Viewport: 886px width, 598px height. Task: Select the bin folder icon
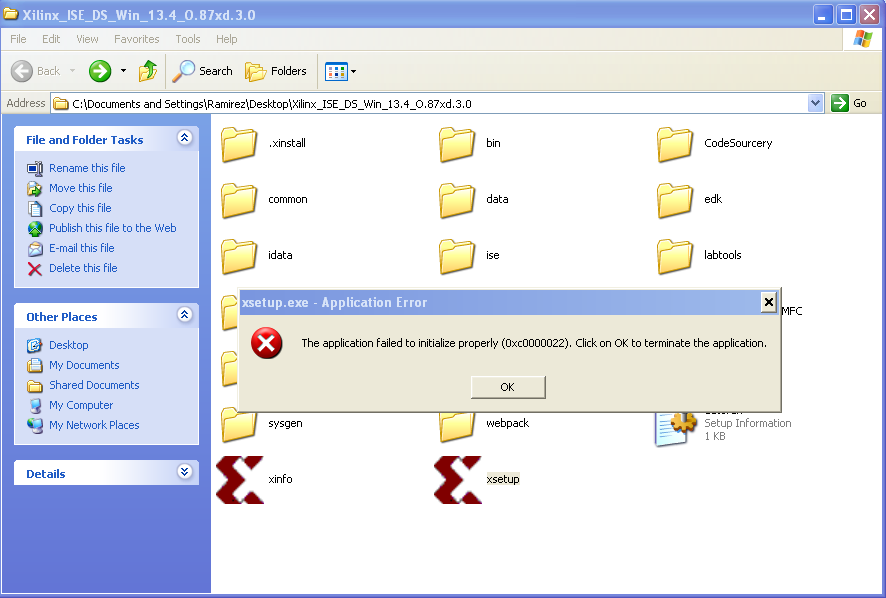[457, 144]
